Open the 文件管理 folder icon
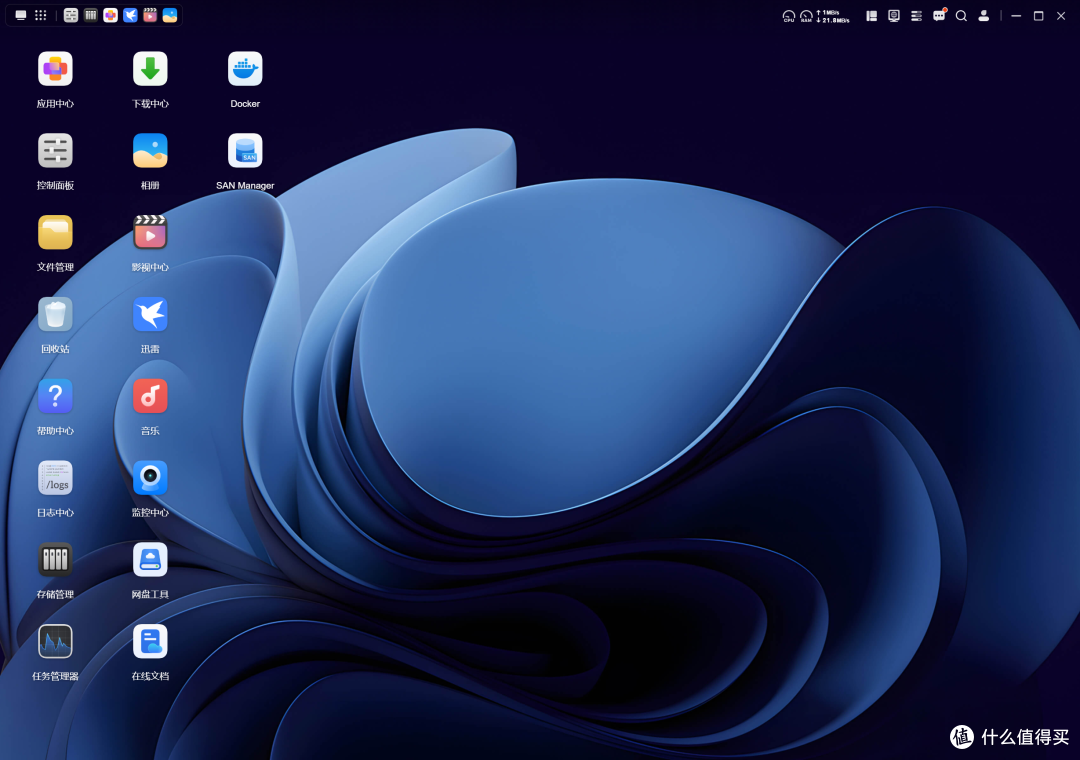This screenshot has height=760, width=1080. [x=55, y=232]
